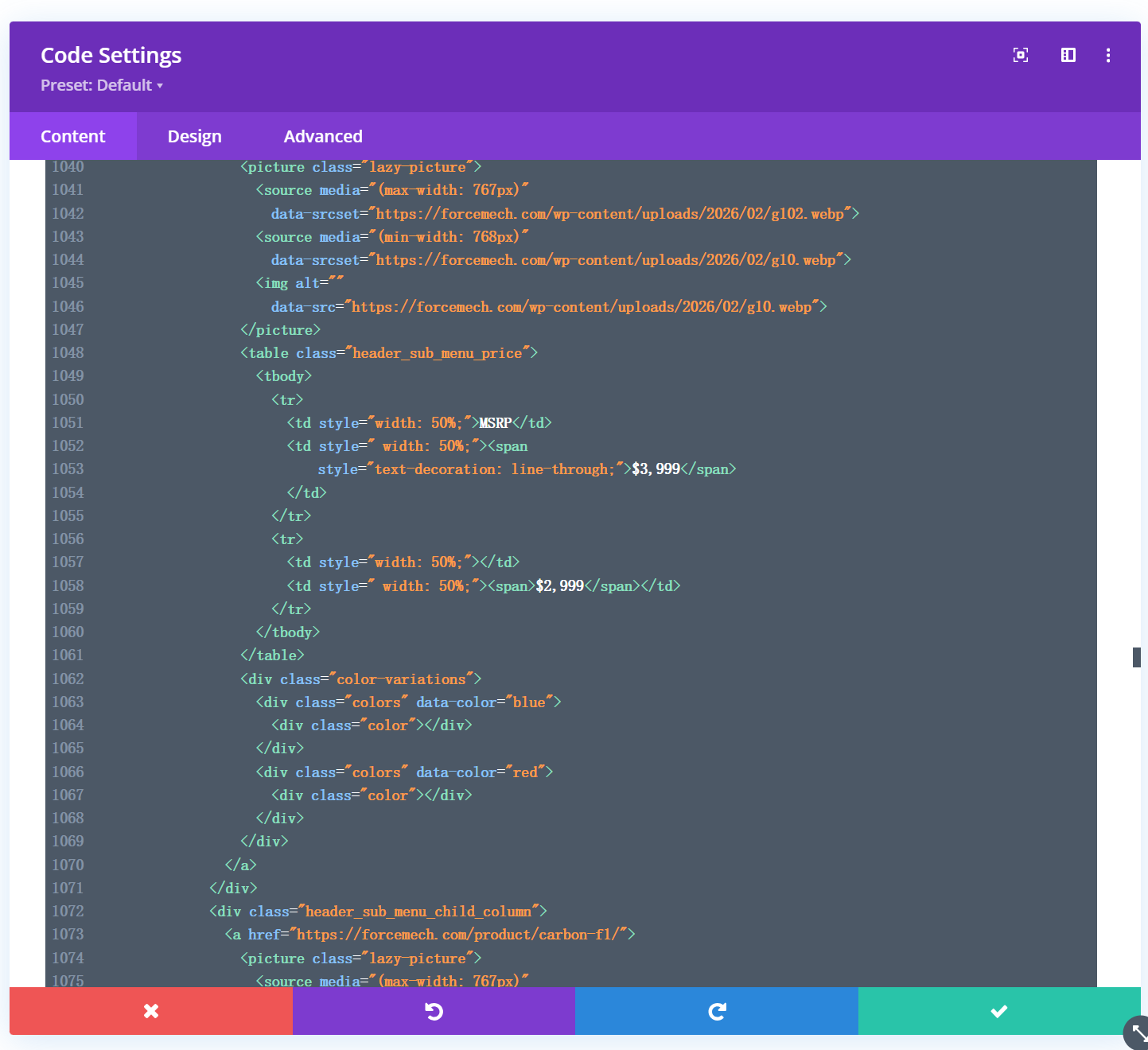The height and width of the screenshot is (1050, 1148).
Task: Place cursor on header_sub_menu_price class name
Action: tap(437, 353)
